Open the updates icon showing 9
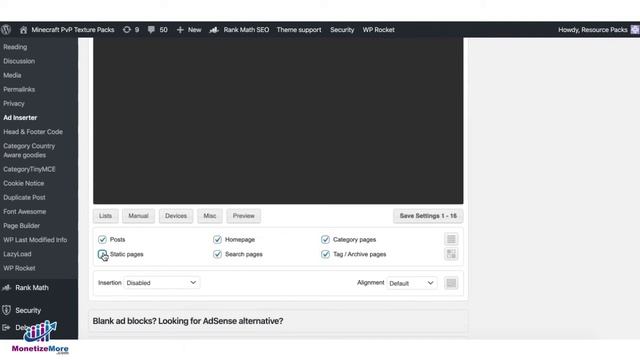 pos(127,29)
